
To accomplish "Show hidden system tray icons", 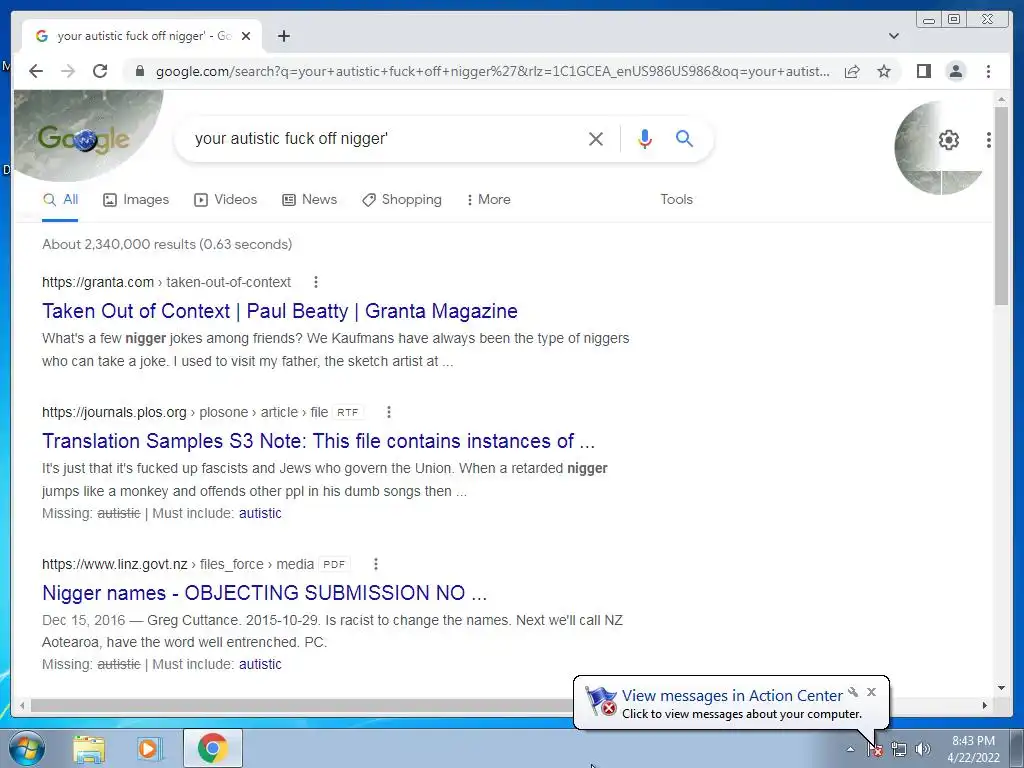I will 850,749.
